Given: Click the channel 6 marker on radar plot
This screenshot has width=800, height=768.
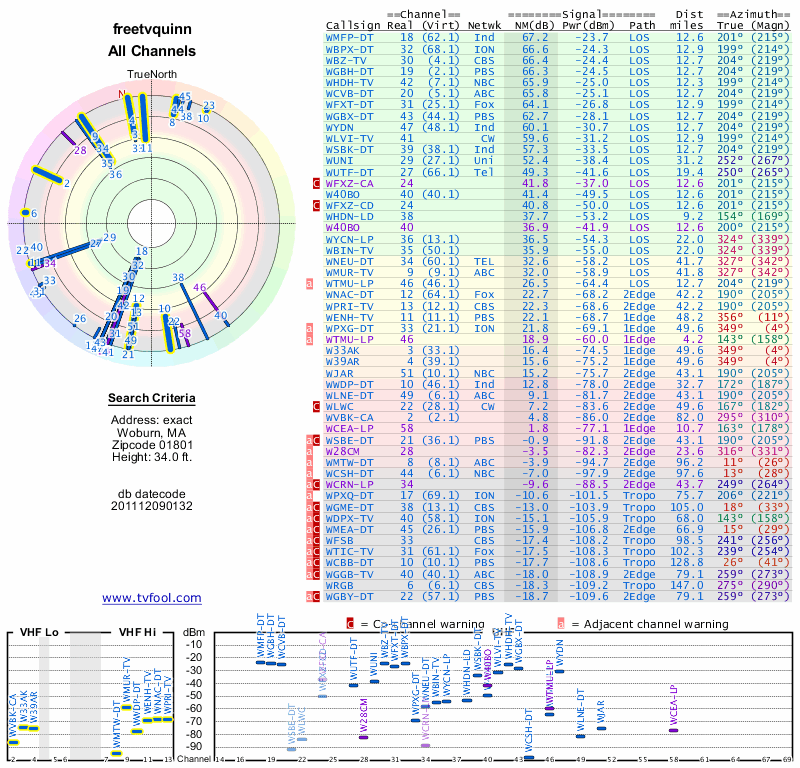Looking at the screenshot, I should pos(24,213).
